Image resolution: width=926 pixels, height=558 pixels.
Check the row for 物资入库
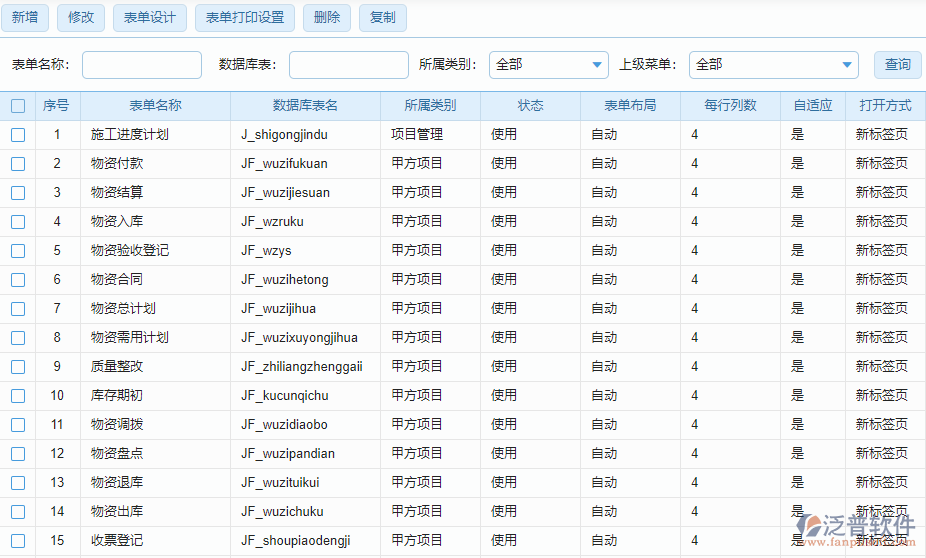pos(18,221)
